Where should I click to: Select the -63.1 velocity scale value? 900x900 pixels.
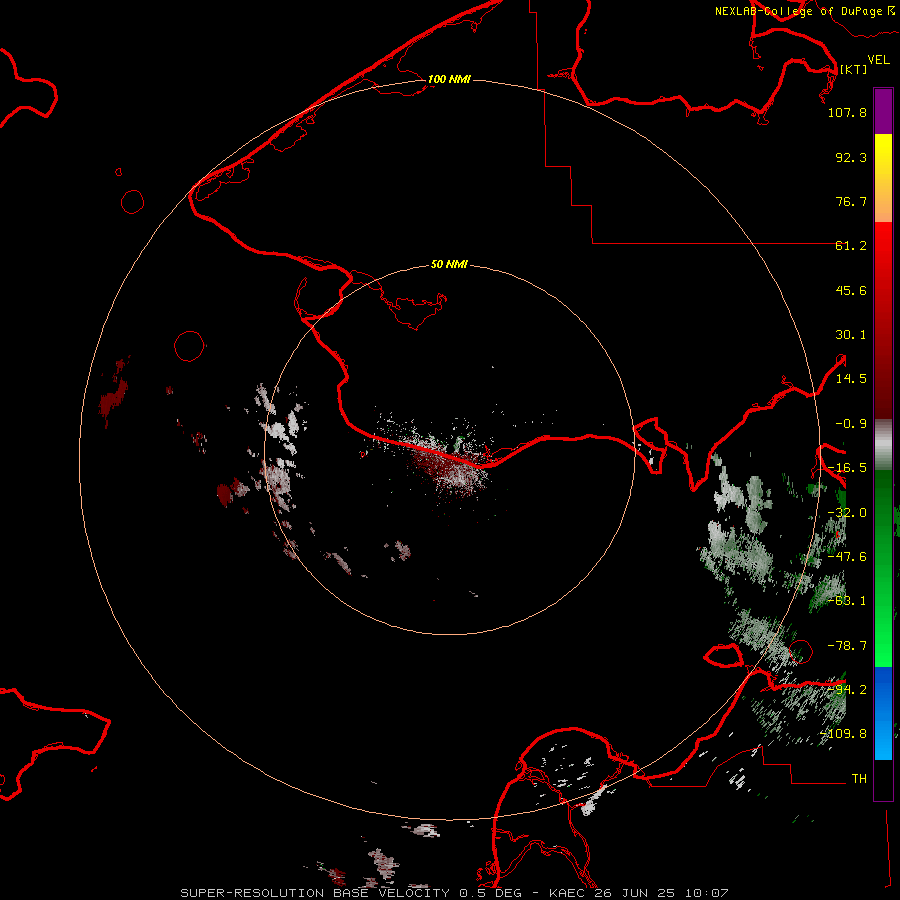click(x=847, y=601)
